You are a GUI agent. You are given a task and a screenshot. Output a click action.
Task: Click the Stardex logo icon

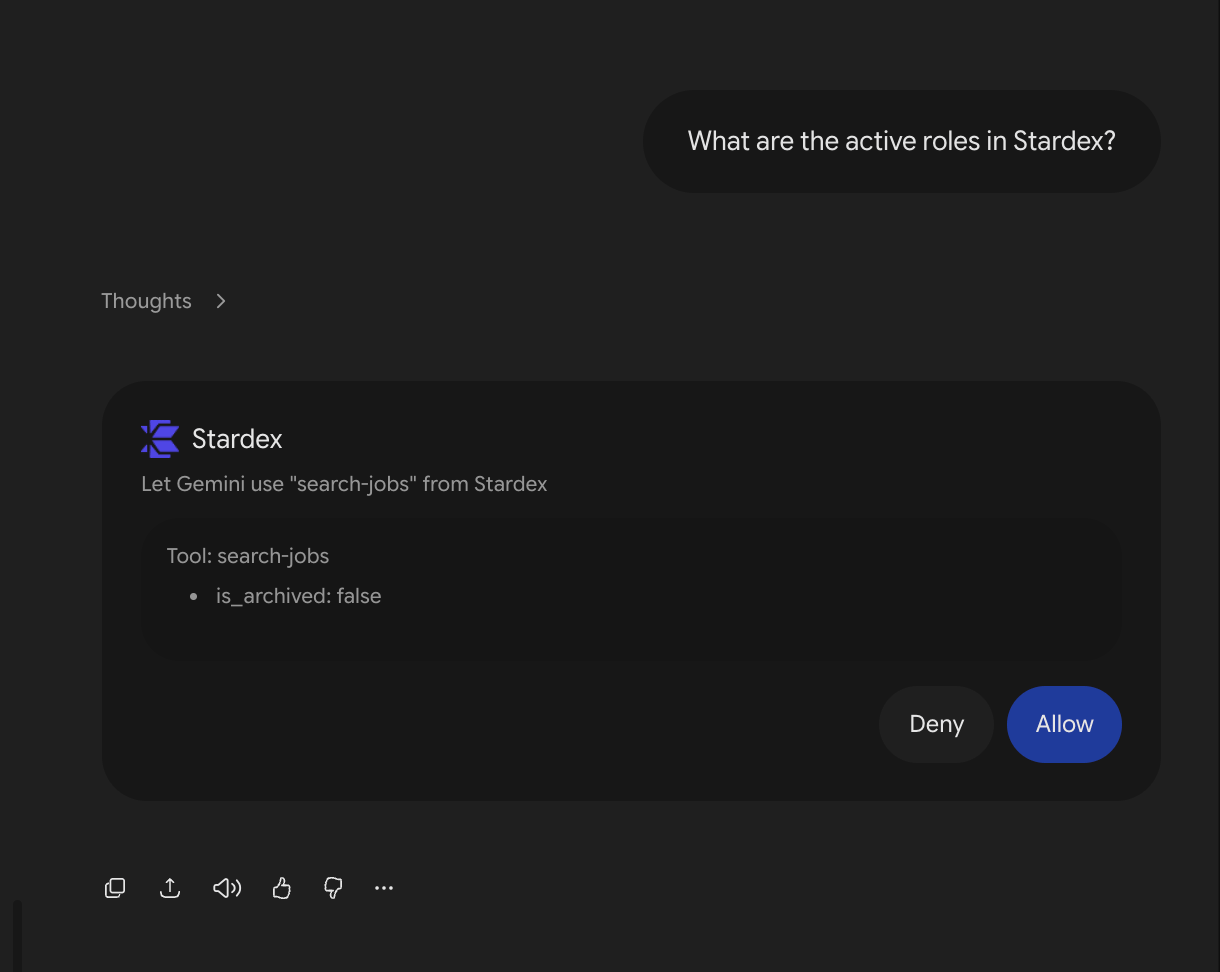pos(160,439)
